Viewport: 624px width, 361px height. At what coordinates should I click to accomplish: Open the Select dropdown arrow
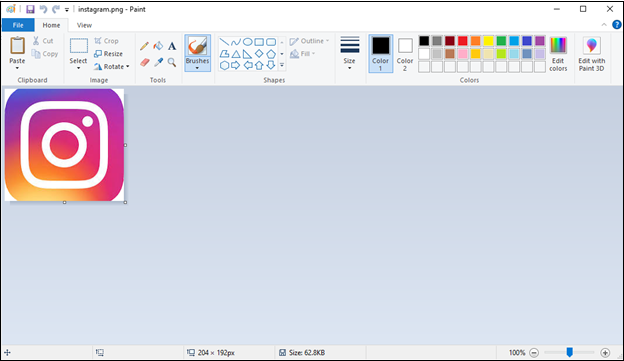[x=78, y=68]
